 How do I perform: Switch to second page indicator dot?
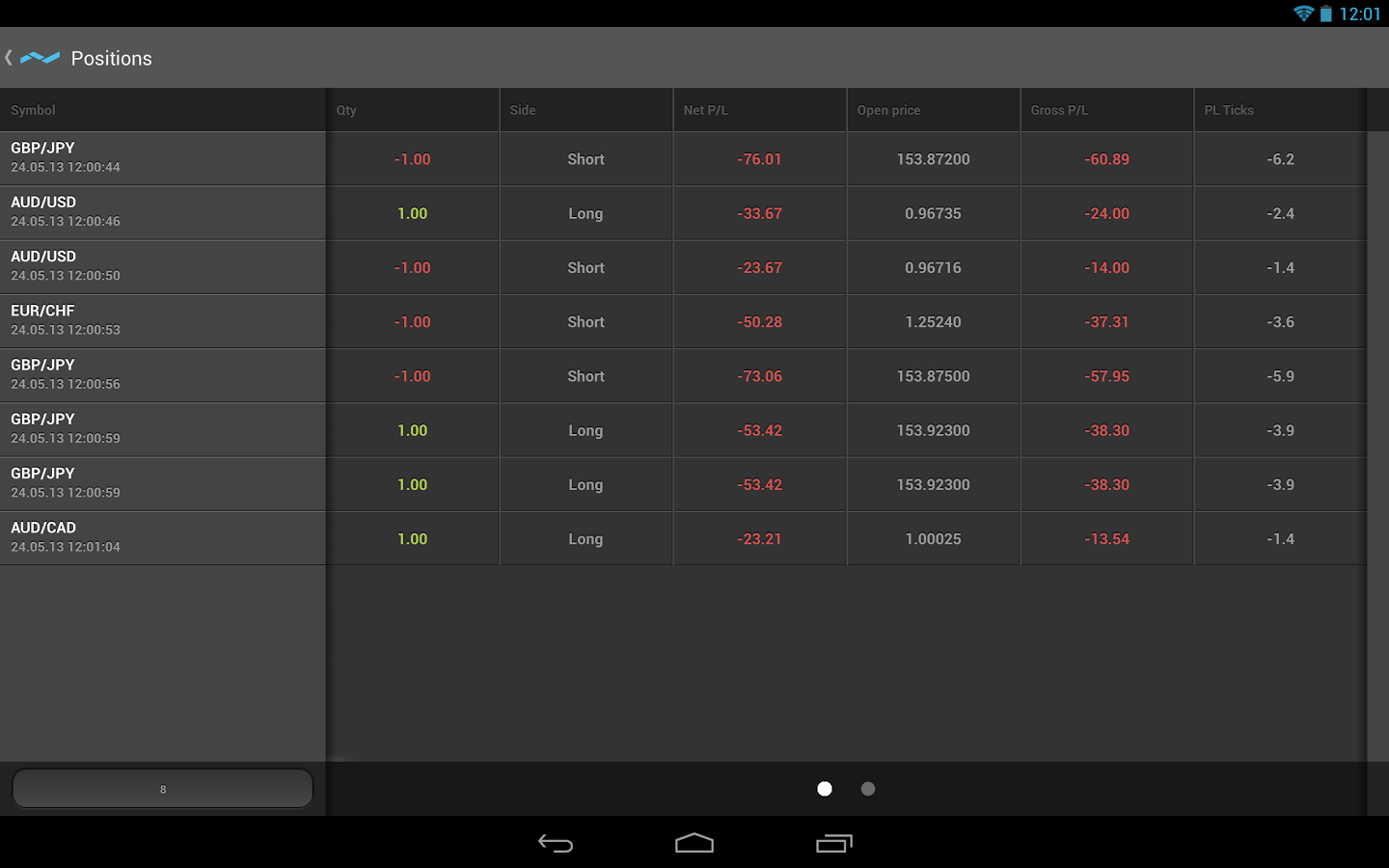point(868,789)
